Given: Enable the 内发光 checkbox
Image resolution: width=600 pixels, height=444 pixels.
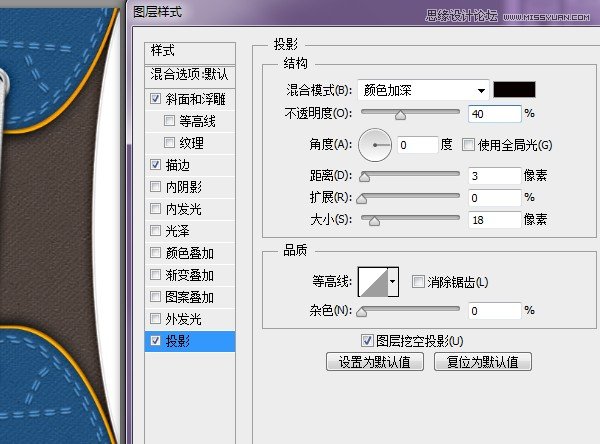Looking at the screenshot, I should pyautogui.click(x=155, y=209).
